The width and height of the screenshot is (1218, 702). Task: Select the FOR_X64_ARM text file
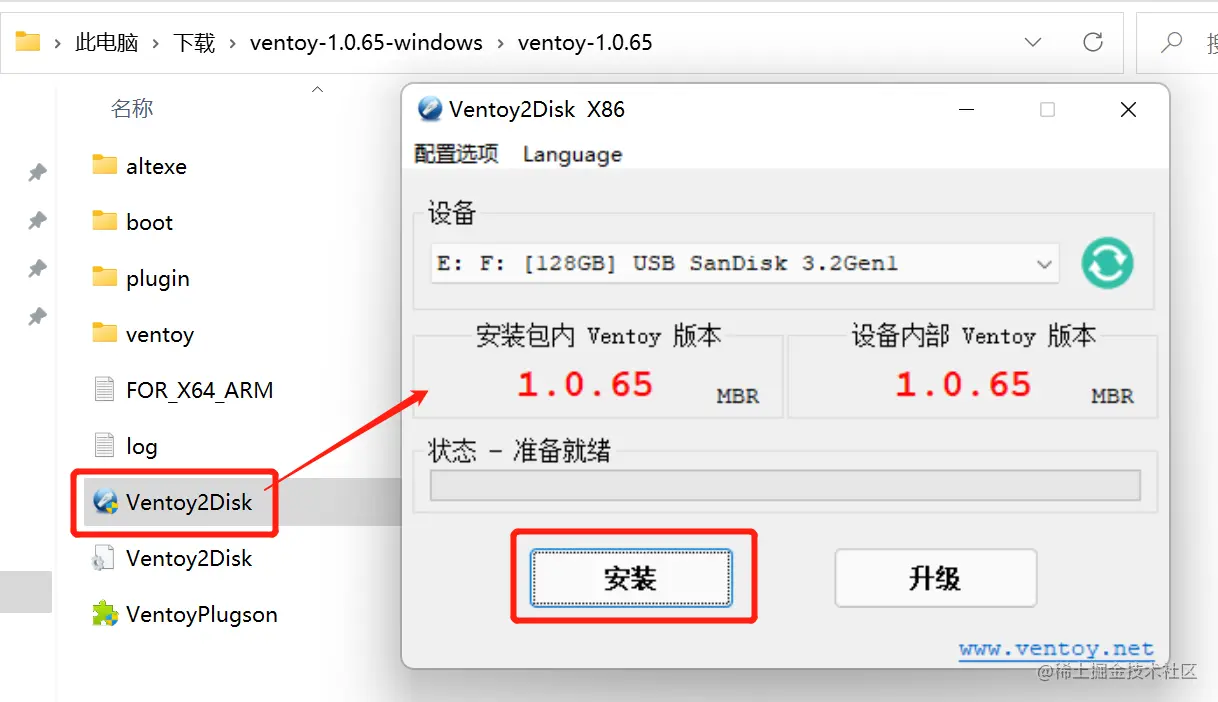coord(183,390)
